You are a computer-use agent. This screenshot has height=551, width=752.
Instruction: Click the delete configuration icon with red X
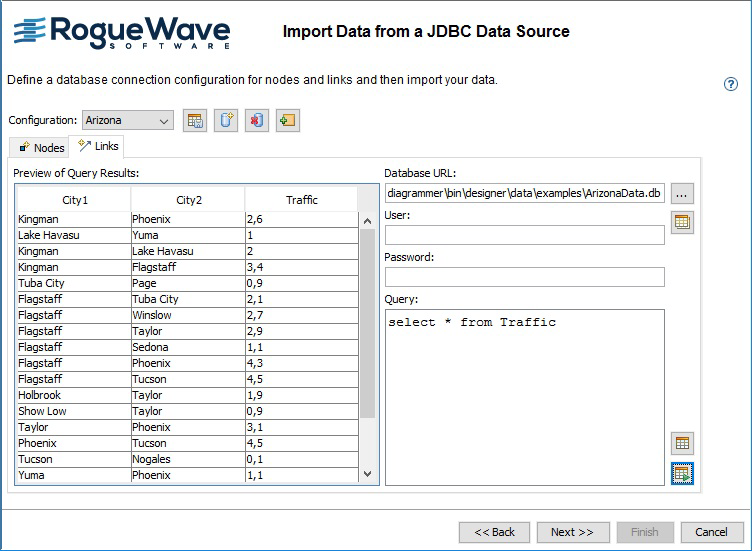click(x=257, y=121)
